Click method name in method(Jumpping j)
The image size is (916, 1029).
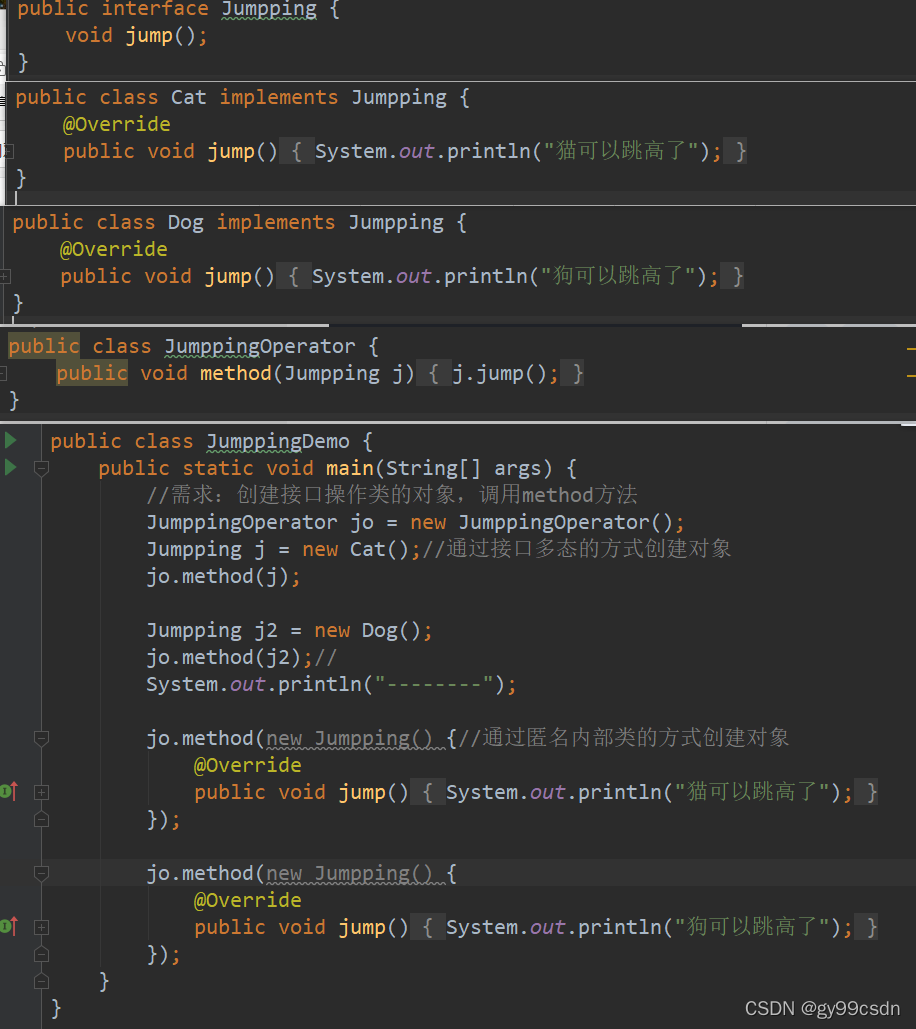coord(236,373)
